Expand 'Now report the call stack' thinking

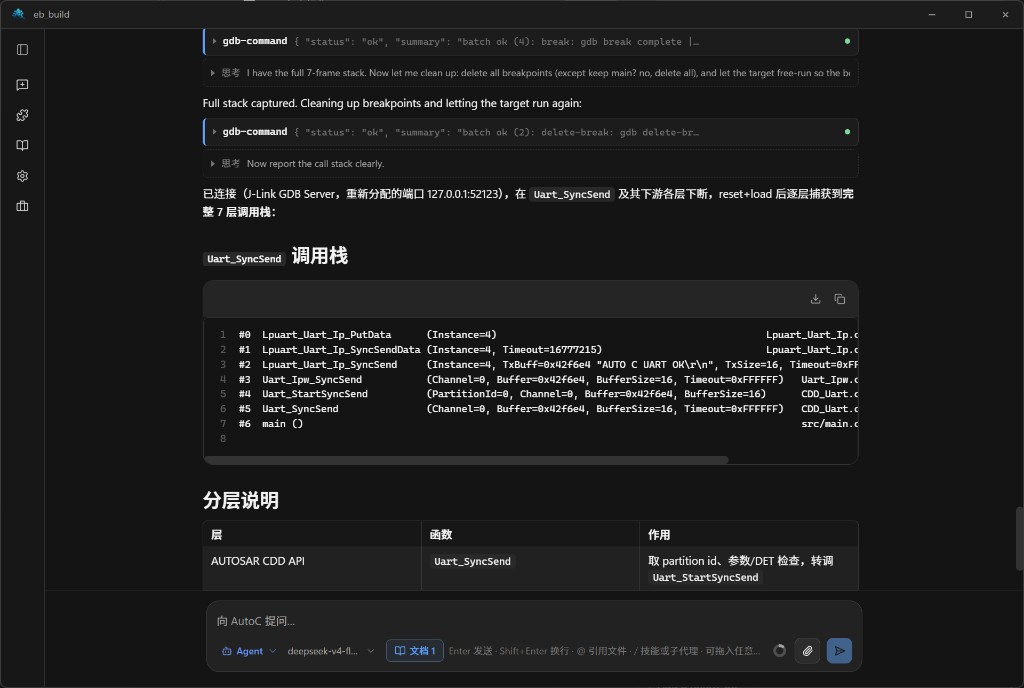click(x=530, y=164)
